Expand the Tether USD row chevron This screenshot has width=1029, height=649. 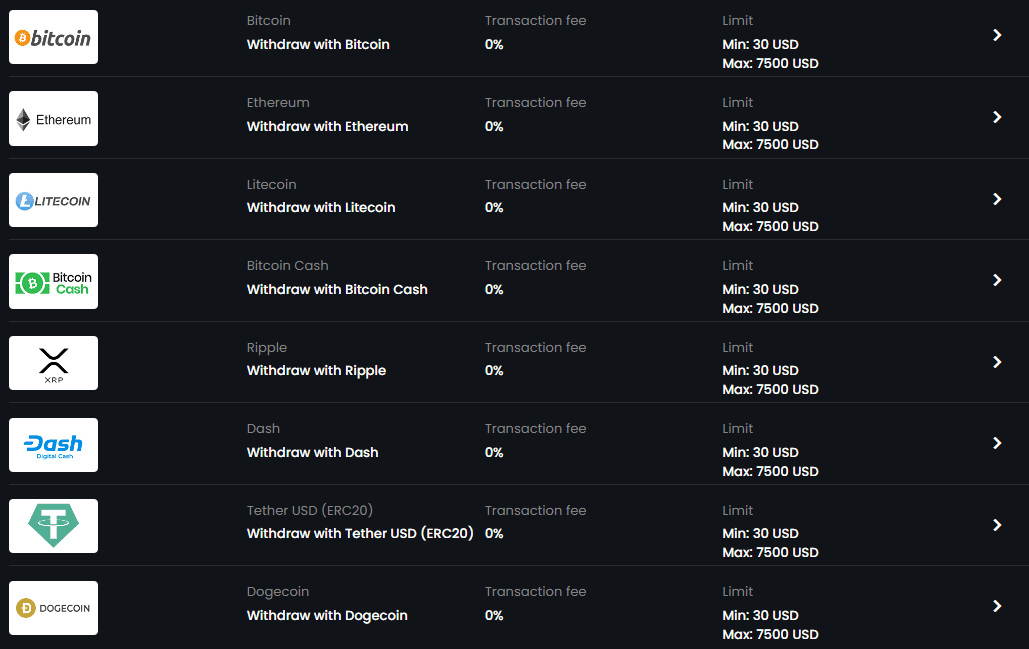[x=997, y=525]
